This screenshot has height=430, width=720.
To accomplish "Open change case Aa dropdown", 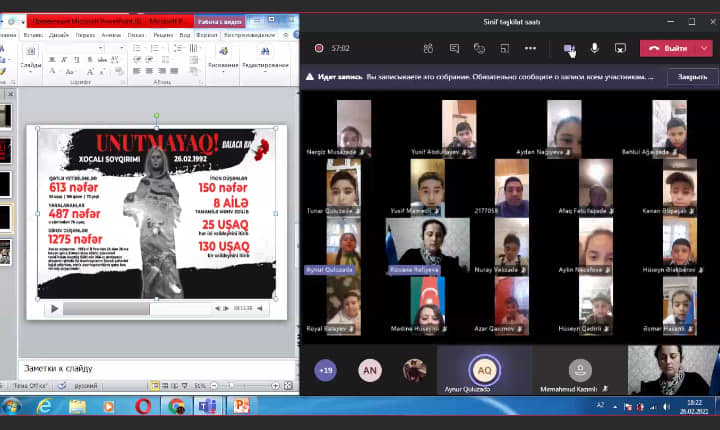I will coord(70,71).
